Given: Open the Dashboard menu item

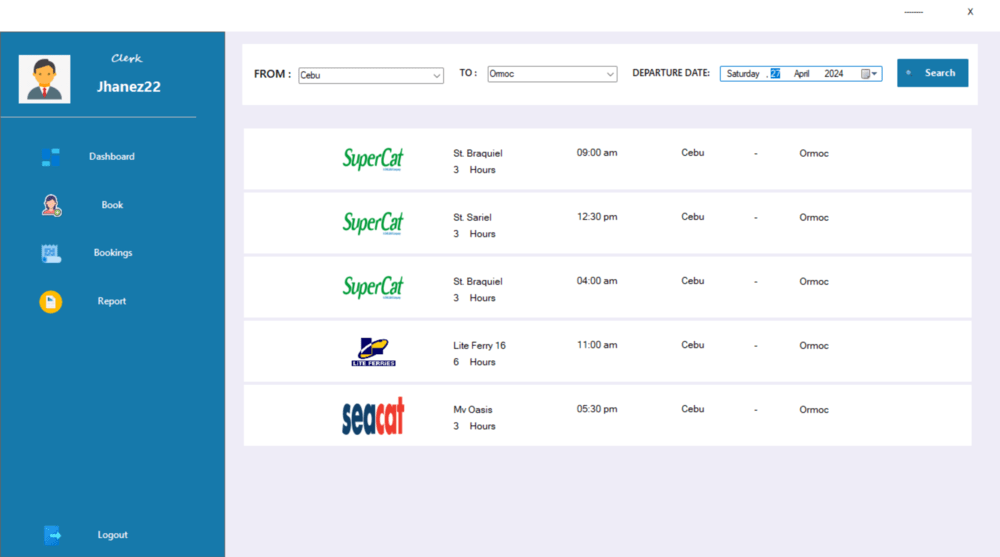Looking at the screenshot, I should [x=112, y=156].
